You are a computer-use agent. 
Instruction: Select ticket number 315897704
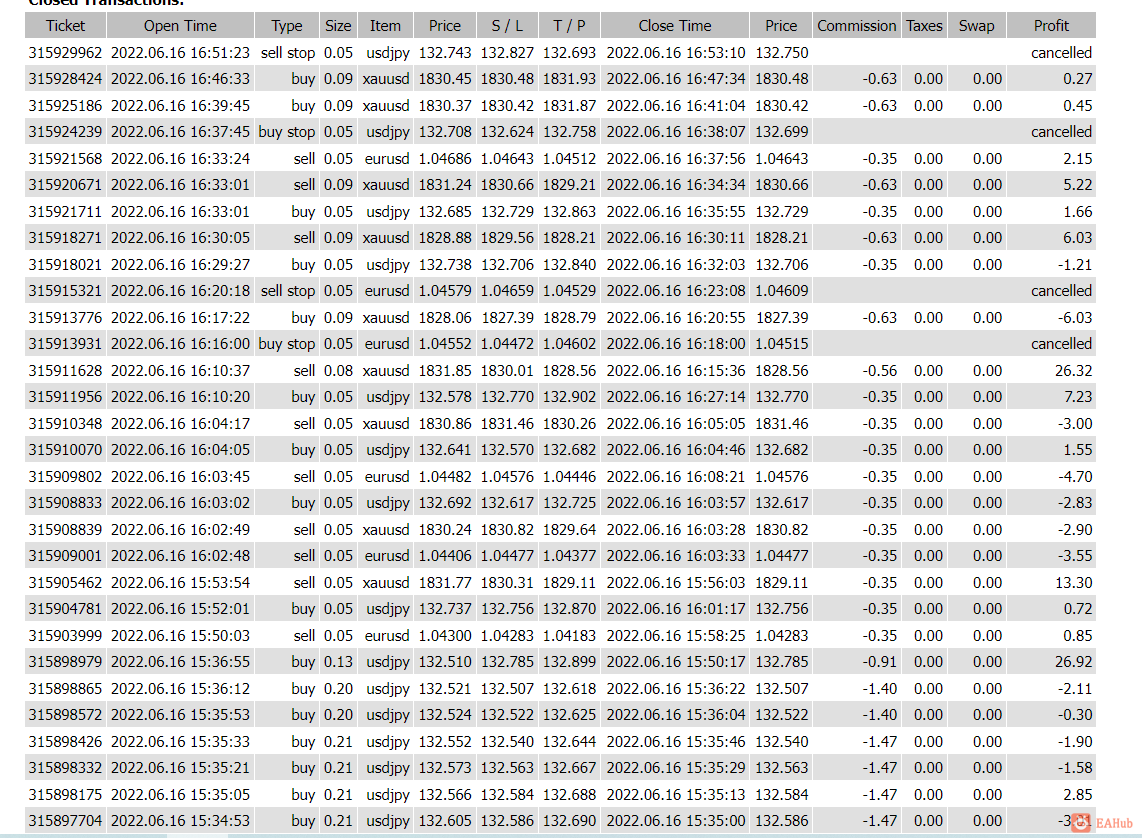(66, 821)
